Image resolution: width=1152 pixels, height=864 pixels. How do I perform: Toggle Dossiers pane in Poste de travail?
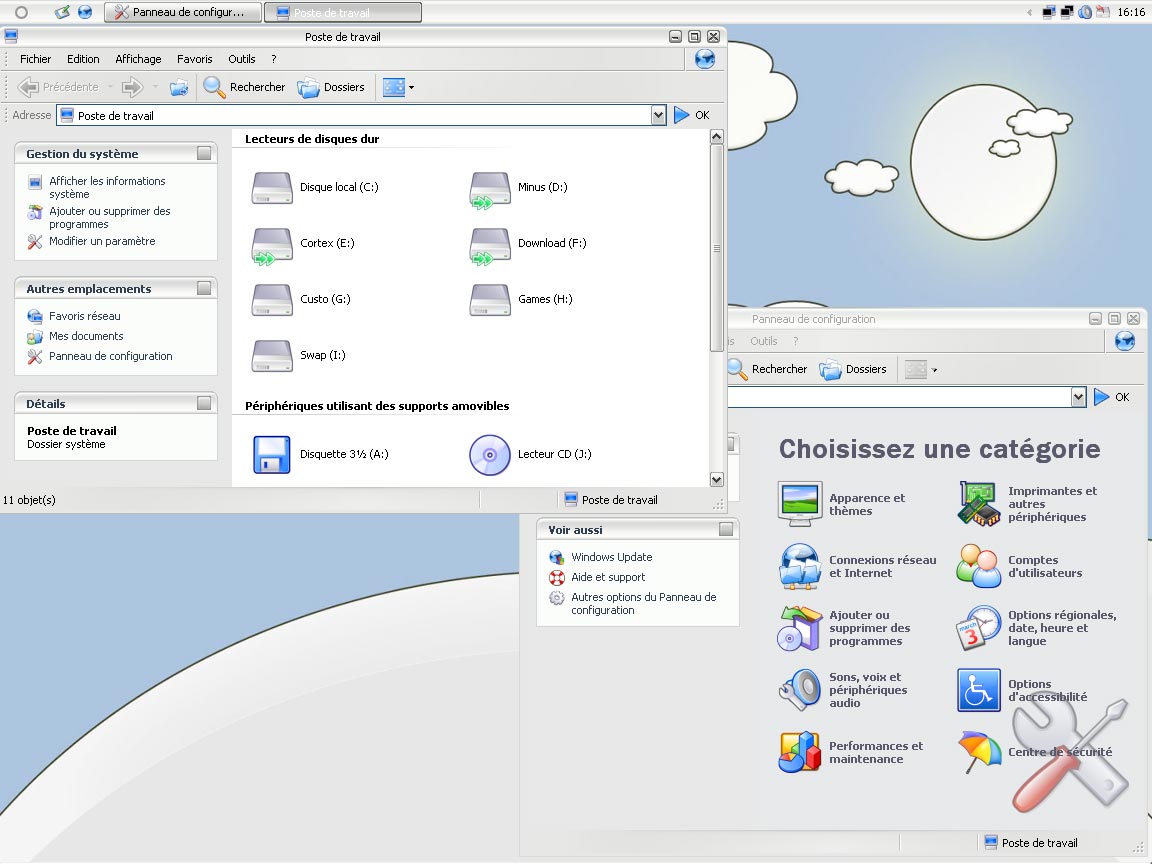(x=331, y=87)
